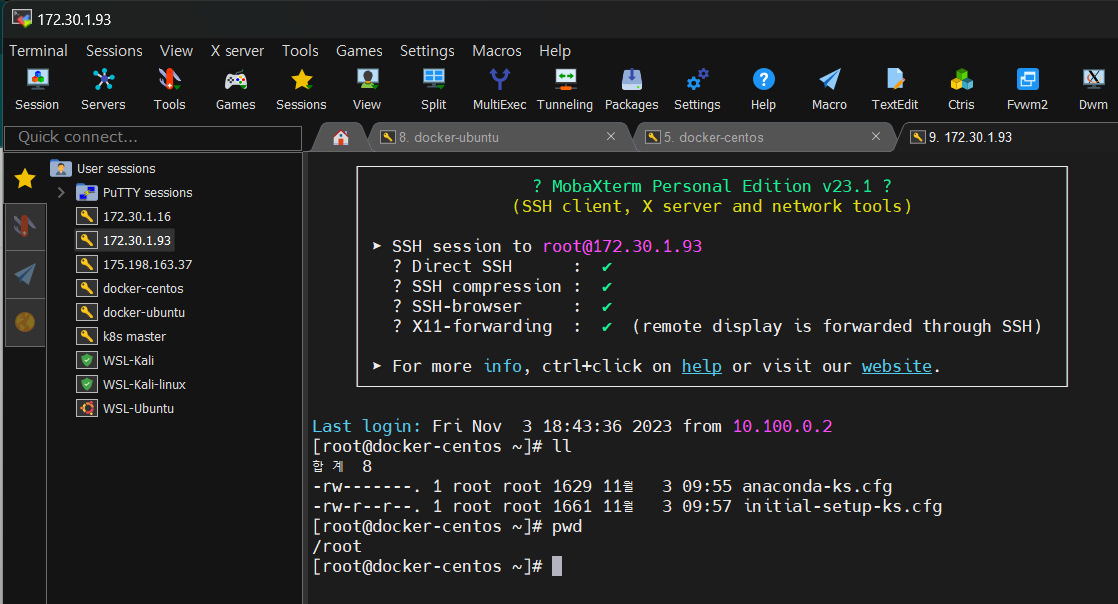Click the Help question mark icon
1118x604 pixels.
pos(764,89)
